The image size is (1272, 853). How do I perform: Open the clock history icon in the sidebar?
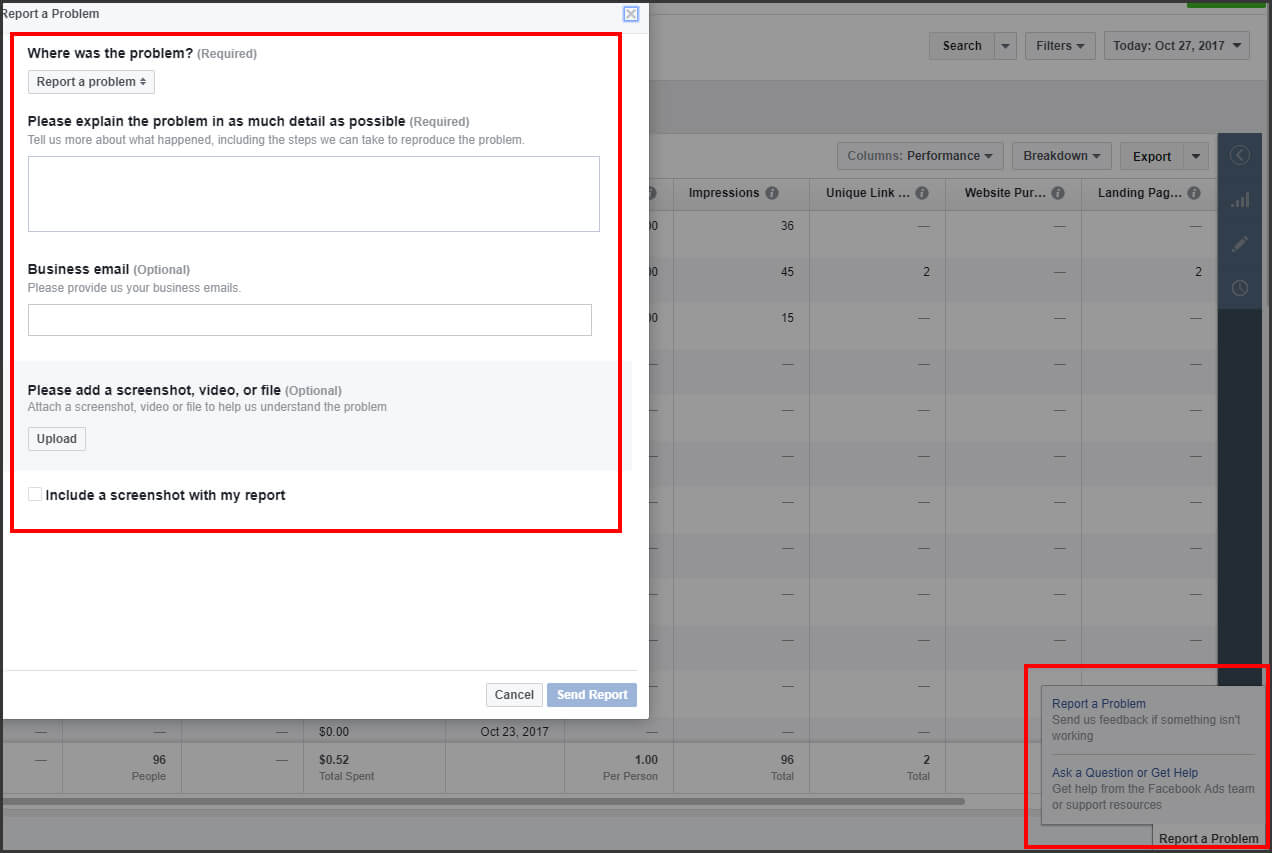(x=1240, y=288)
